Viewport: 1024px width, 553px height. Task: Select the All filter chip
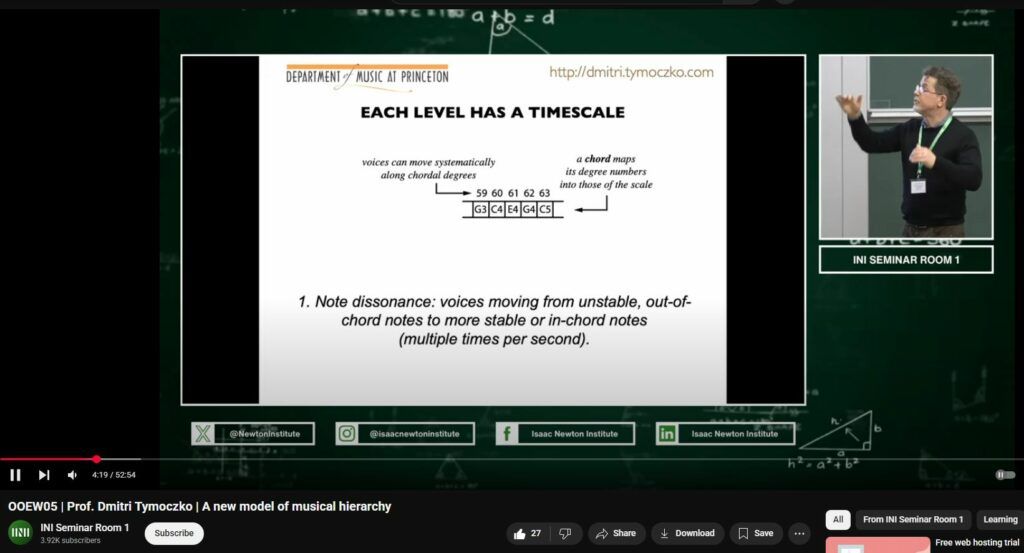point(837,520)
